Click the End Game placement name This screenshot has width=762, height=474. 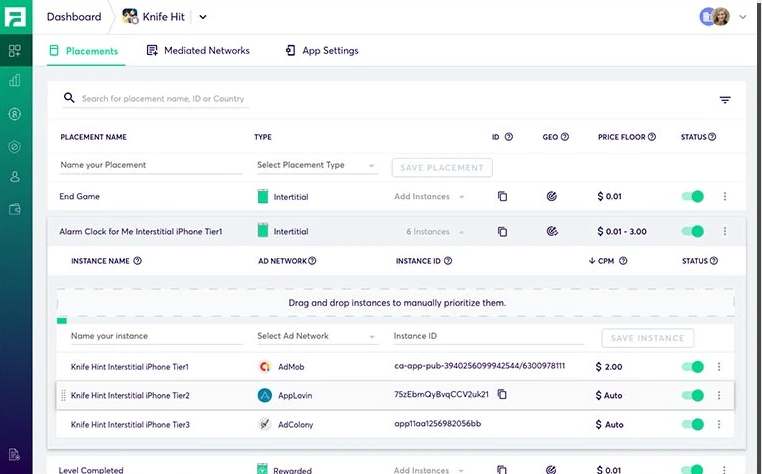[79, 196]
